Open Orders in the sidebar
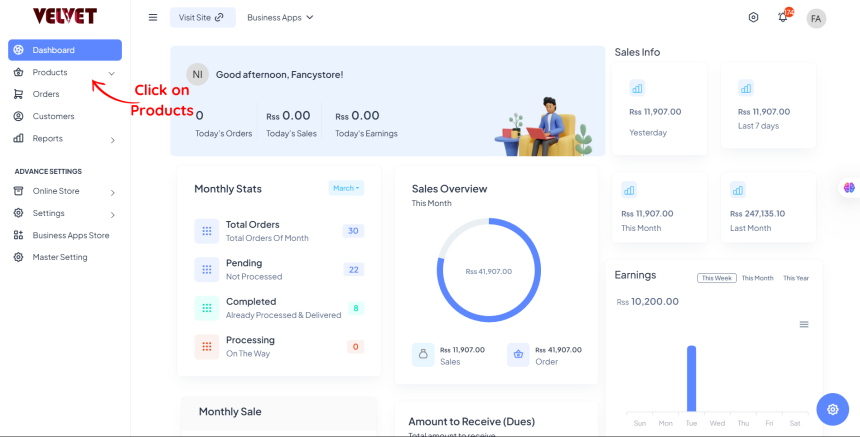Screen dimensions: 860x437 click(46, 94)
